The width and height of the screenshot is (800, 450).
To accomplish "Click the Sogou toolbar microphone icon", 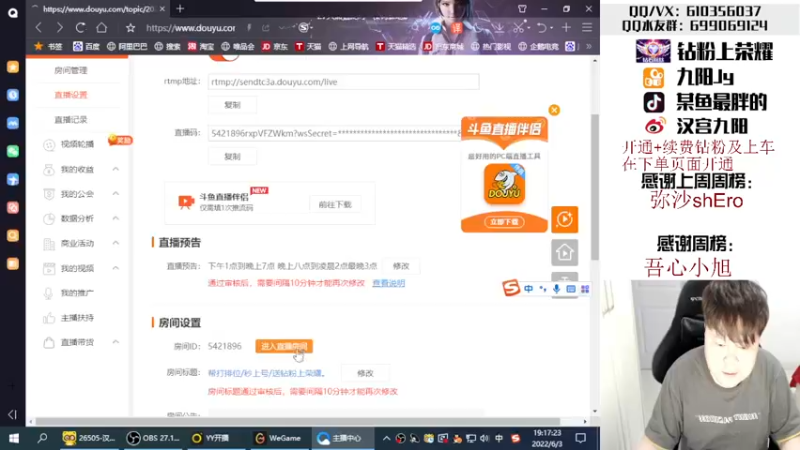I will pyautogui.click(x=557, y=289).
